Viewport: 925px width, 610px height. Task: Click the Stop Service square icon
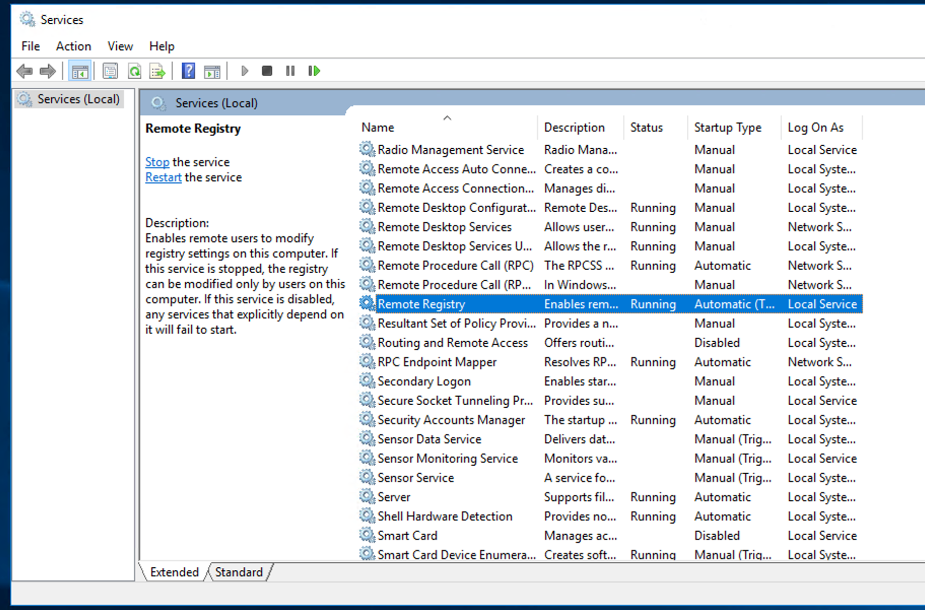click(x=267, y=71)
